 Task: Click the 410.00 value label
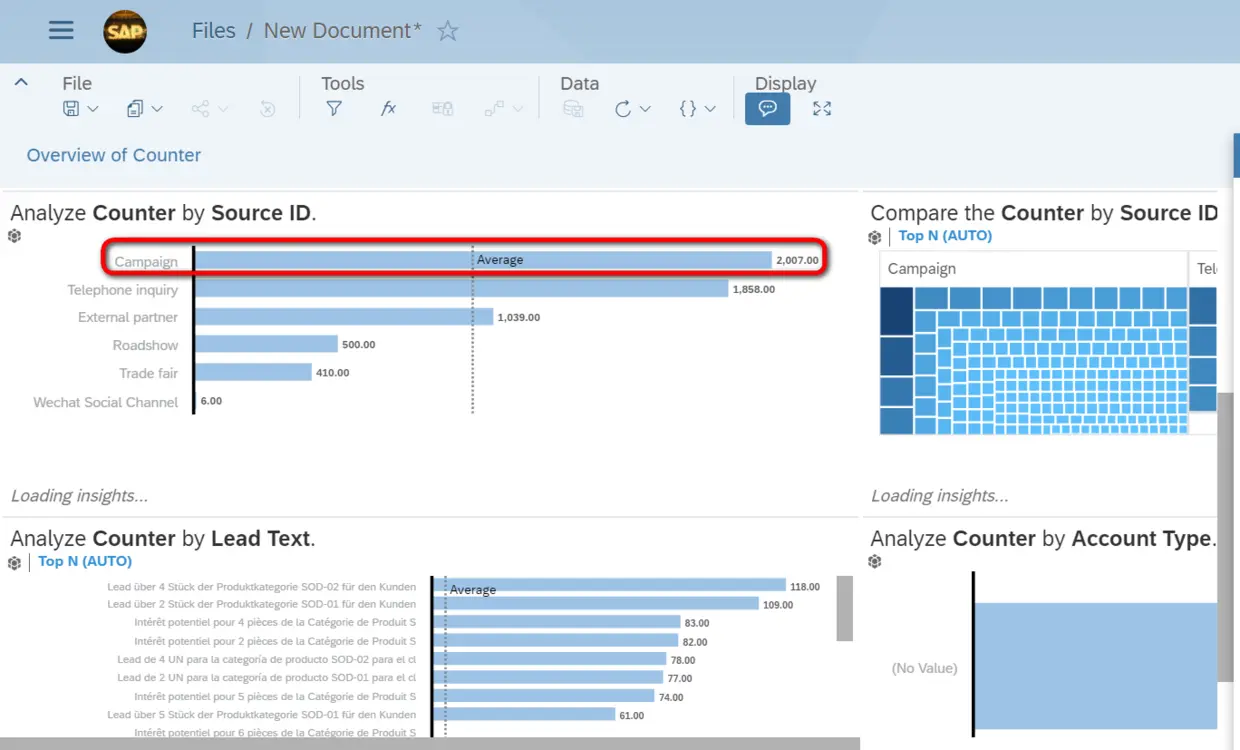pos(333,373)
